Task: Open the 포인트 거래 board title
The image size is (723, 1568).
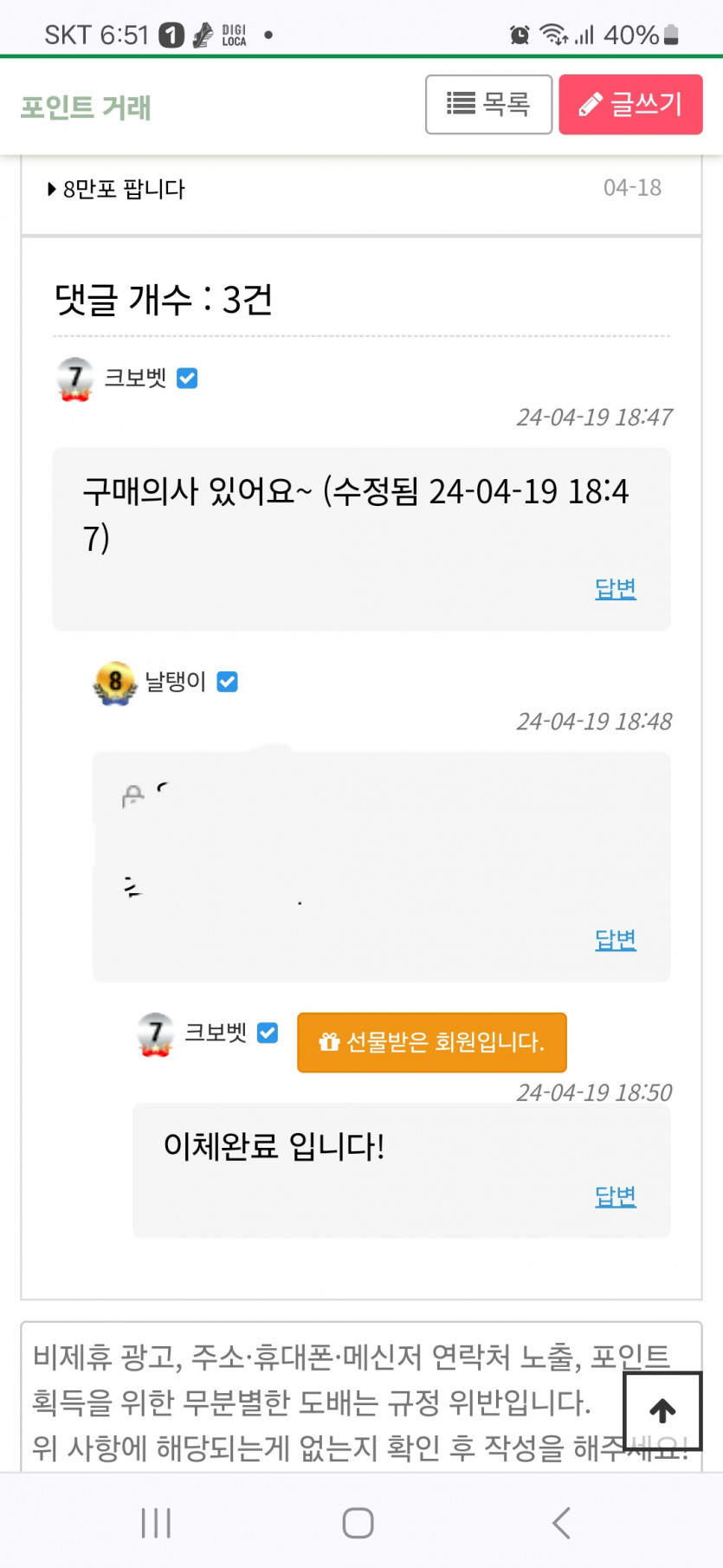Action: pyautogui.click(x=86, y=107)
